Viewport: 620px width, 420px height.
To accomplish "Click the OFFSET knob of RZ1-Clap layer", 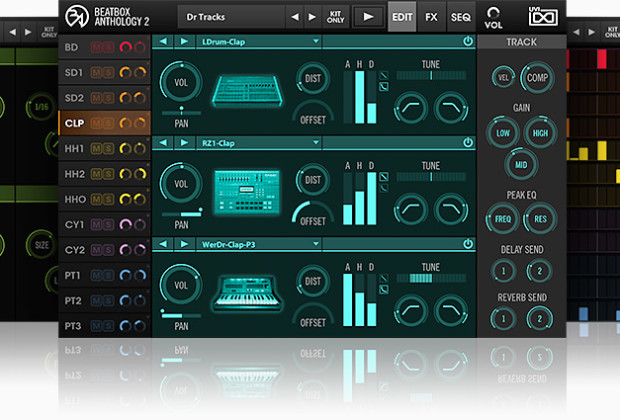I will point(312,216).
